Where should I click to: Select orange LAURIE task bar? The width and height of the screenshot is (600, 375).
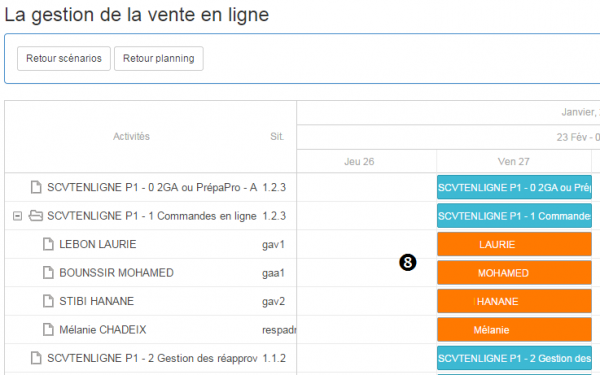(x=514, y=244)
